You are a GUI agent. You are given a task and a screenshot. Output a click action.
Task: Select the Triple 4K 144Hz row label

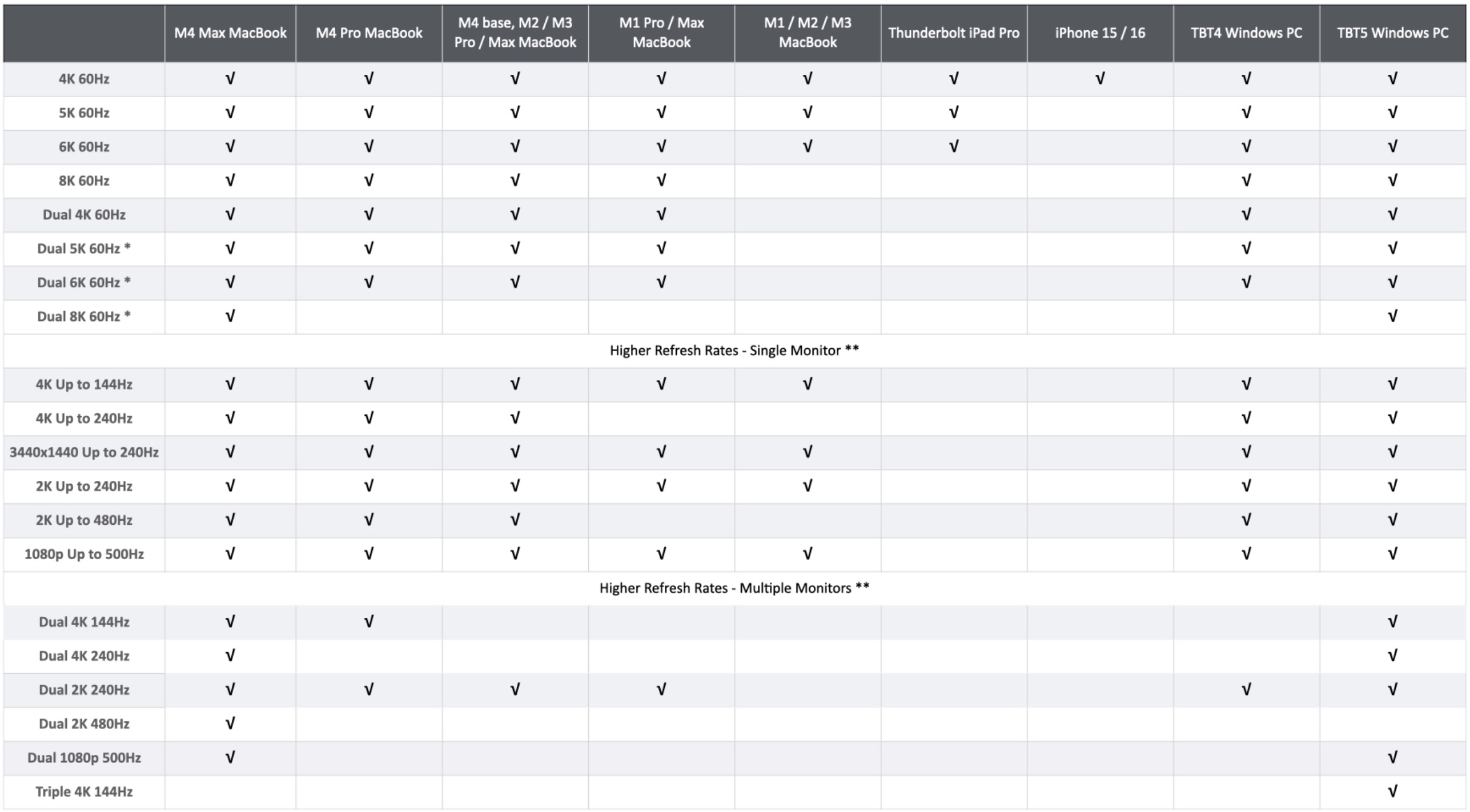tap(84, 791)
